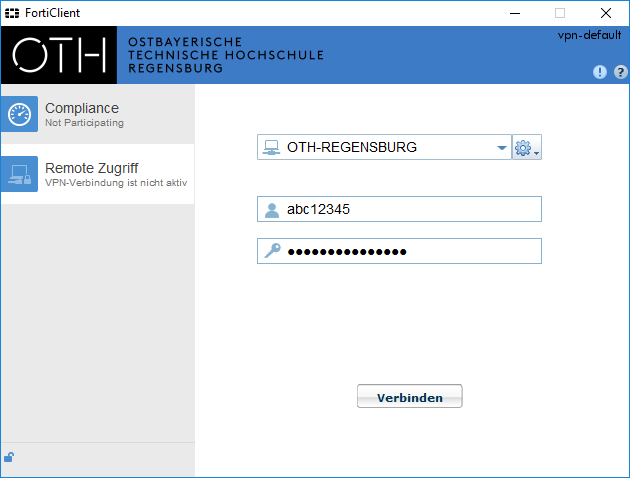Open help via the question mark icon
The height and width of the screenshot is (478, 630).
coord(620,72)
